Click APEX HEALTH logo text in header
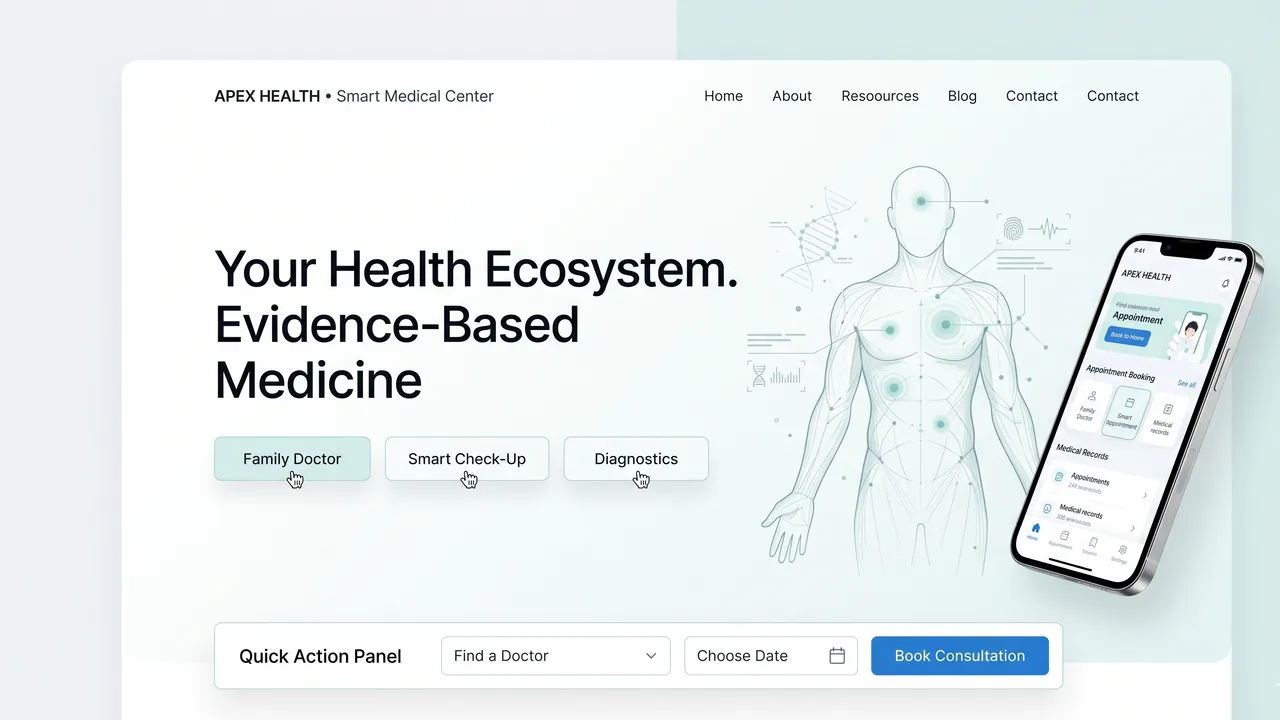The height and width of the screenshot is (720, 1280). 267,96
